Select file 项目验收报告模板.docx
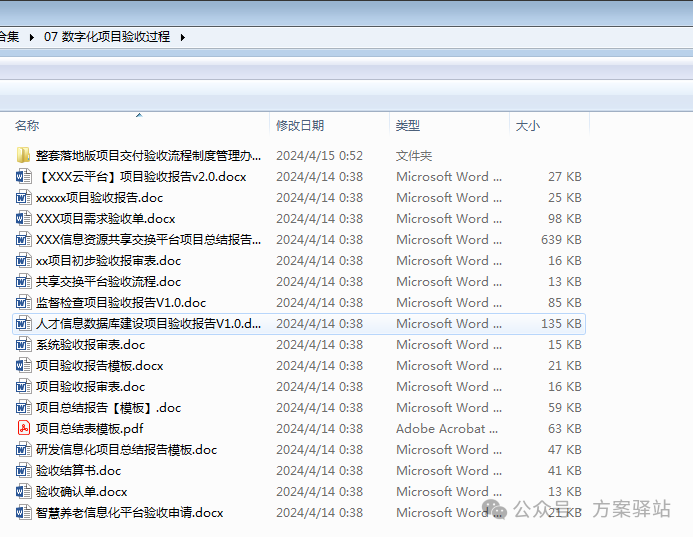 point(99,366)
